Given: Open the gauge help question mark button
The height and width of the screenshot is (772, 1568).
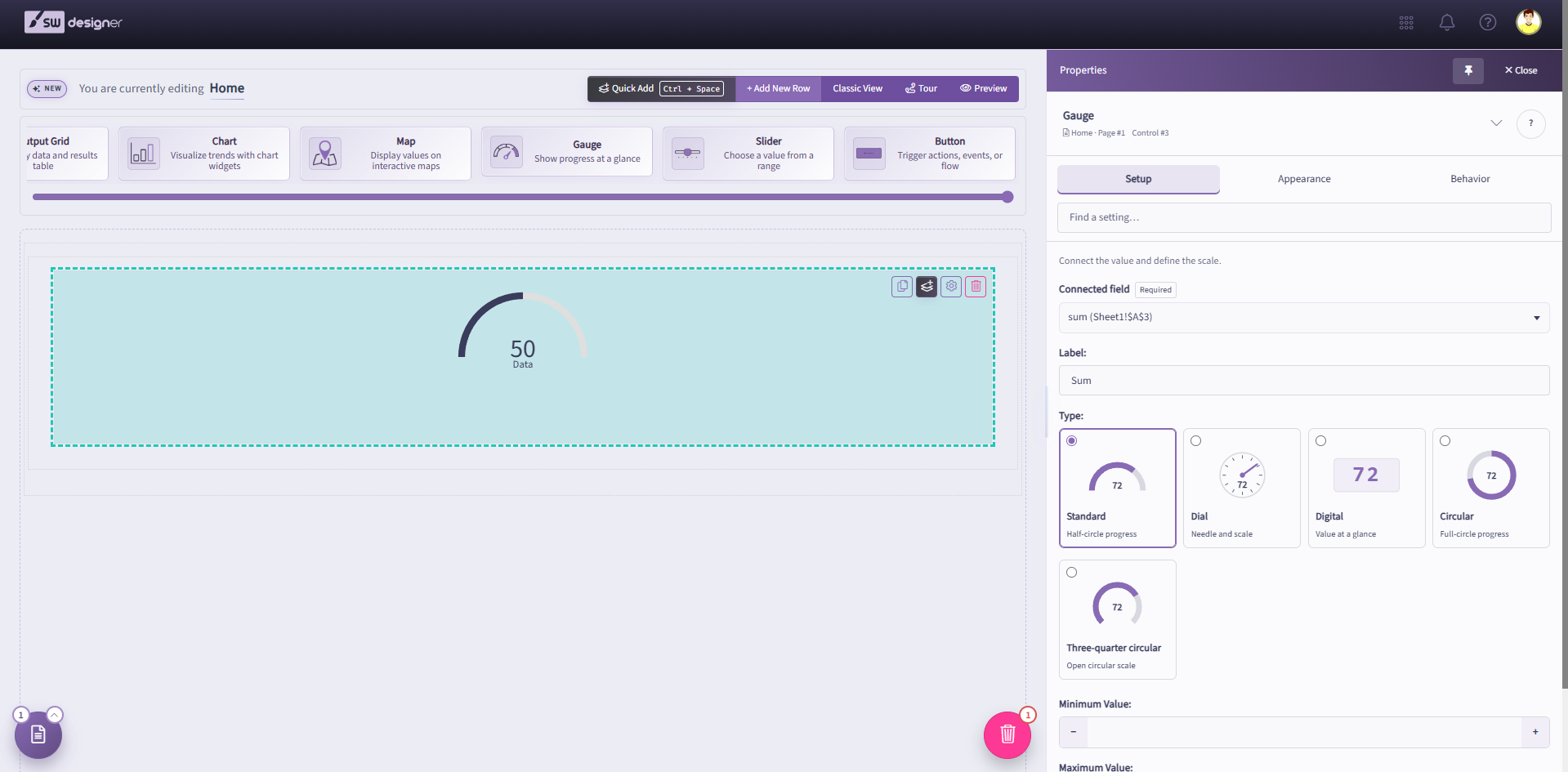Looking at the screenshot, I should pos(1531,124).
